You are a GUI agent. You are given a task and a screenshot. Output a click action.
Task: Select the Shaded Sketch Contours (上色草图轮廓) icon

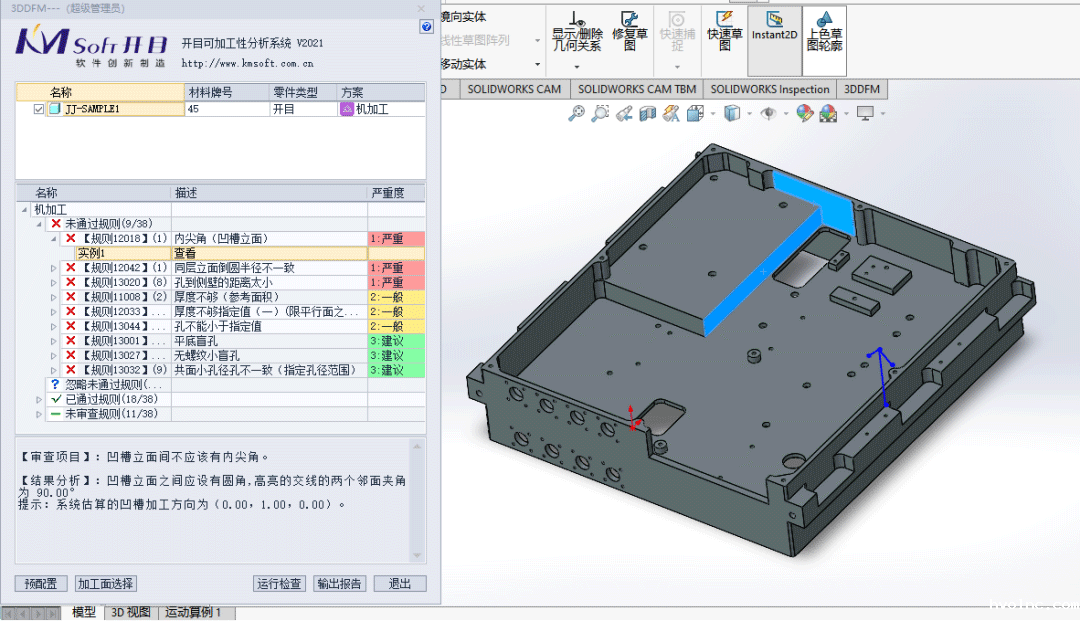(824, 31)
